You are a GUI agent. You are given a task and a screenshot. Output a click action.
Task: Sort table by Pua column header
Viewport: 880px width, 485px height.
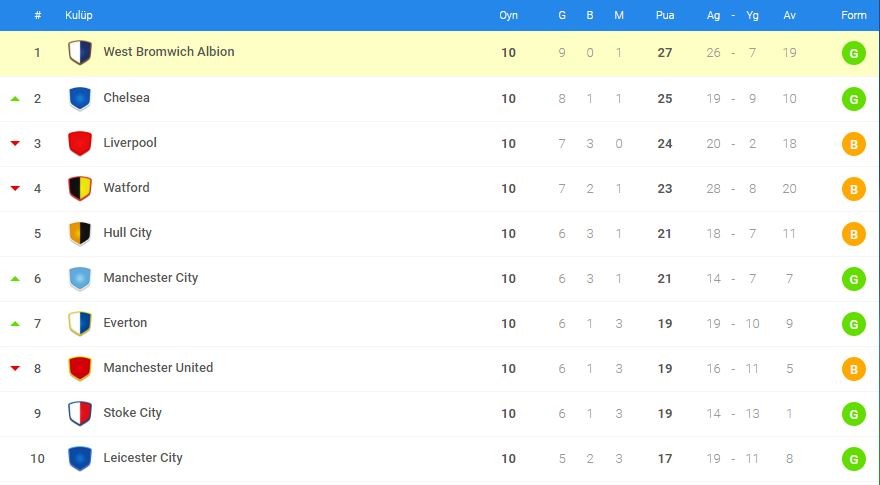click(x=664, y=15)
